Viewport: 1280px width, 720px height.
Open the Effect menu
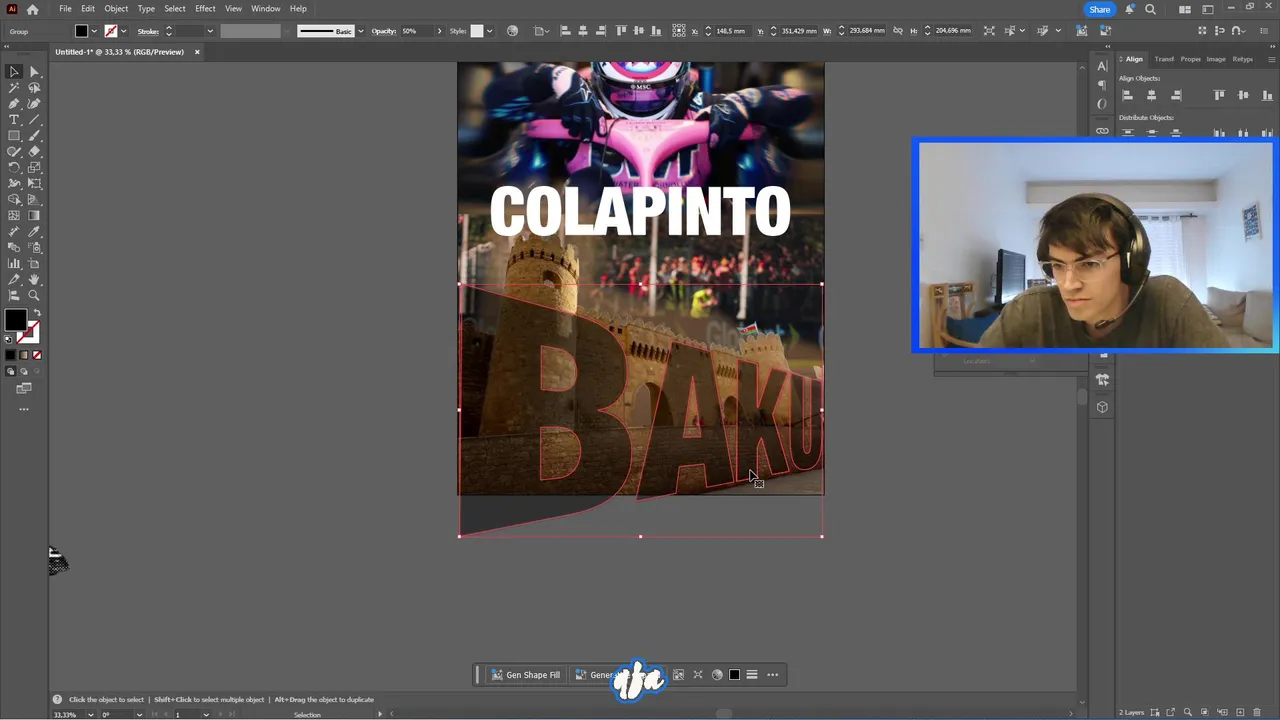pos(205,9)
